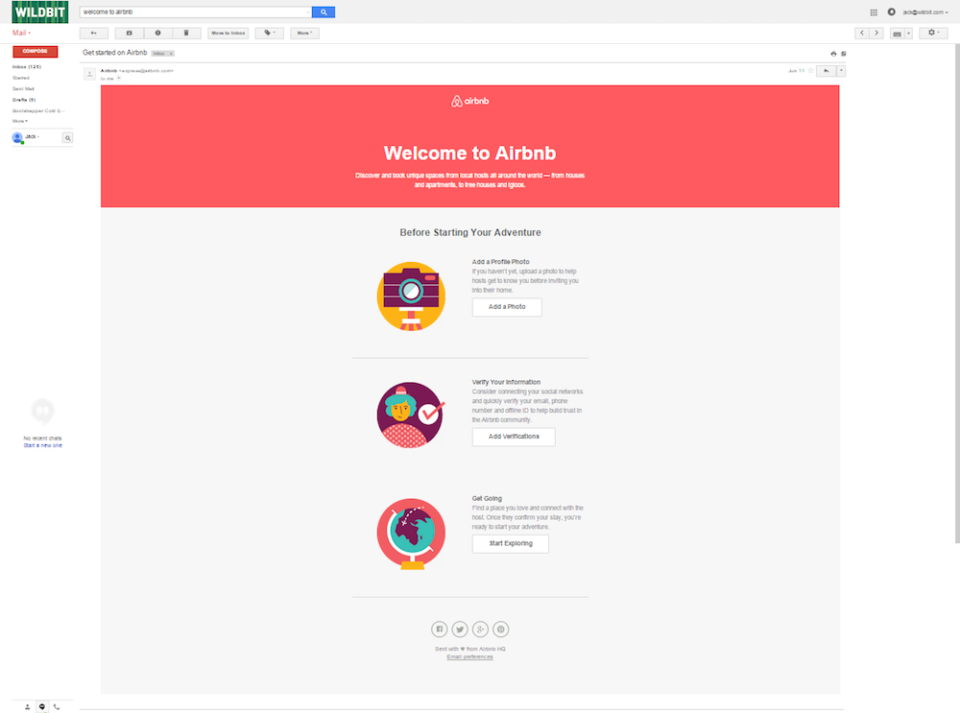Viewport: 960px width, 713px height.
Task: Open the Mail dropdown menu
Action: pos(21,33)
